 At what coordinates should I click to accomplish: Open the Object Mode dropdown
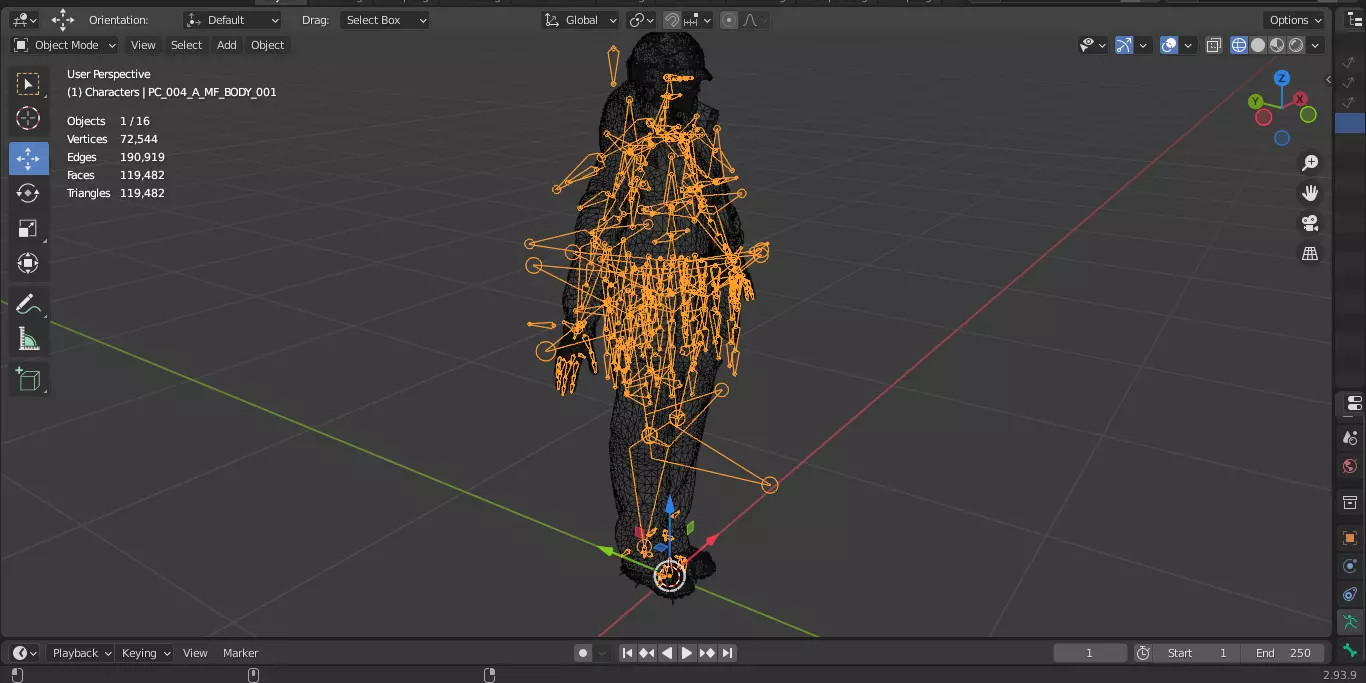[x=64, y=45]
